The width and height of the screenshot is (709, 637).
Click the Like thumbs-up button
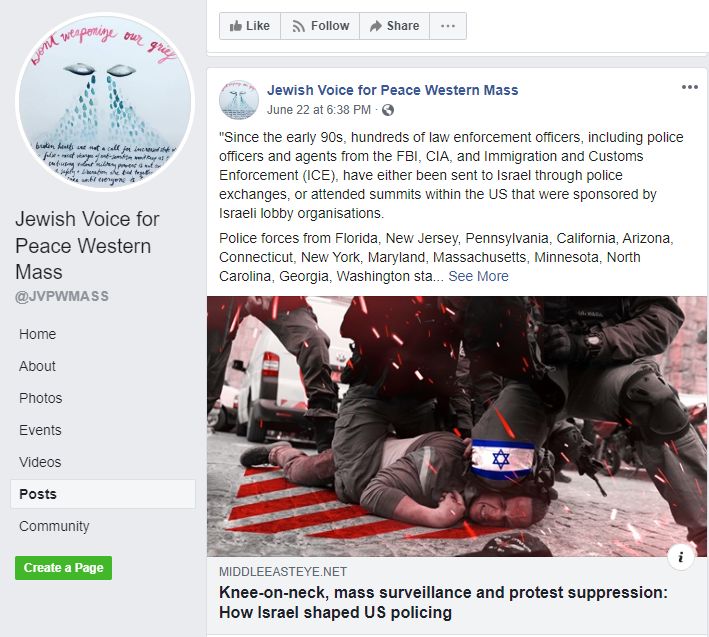(250, 26)
